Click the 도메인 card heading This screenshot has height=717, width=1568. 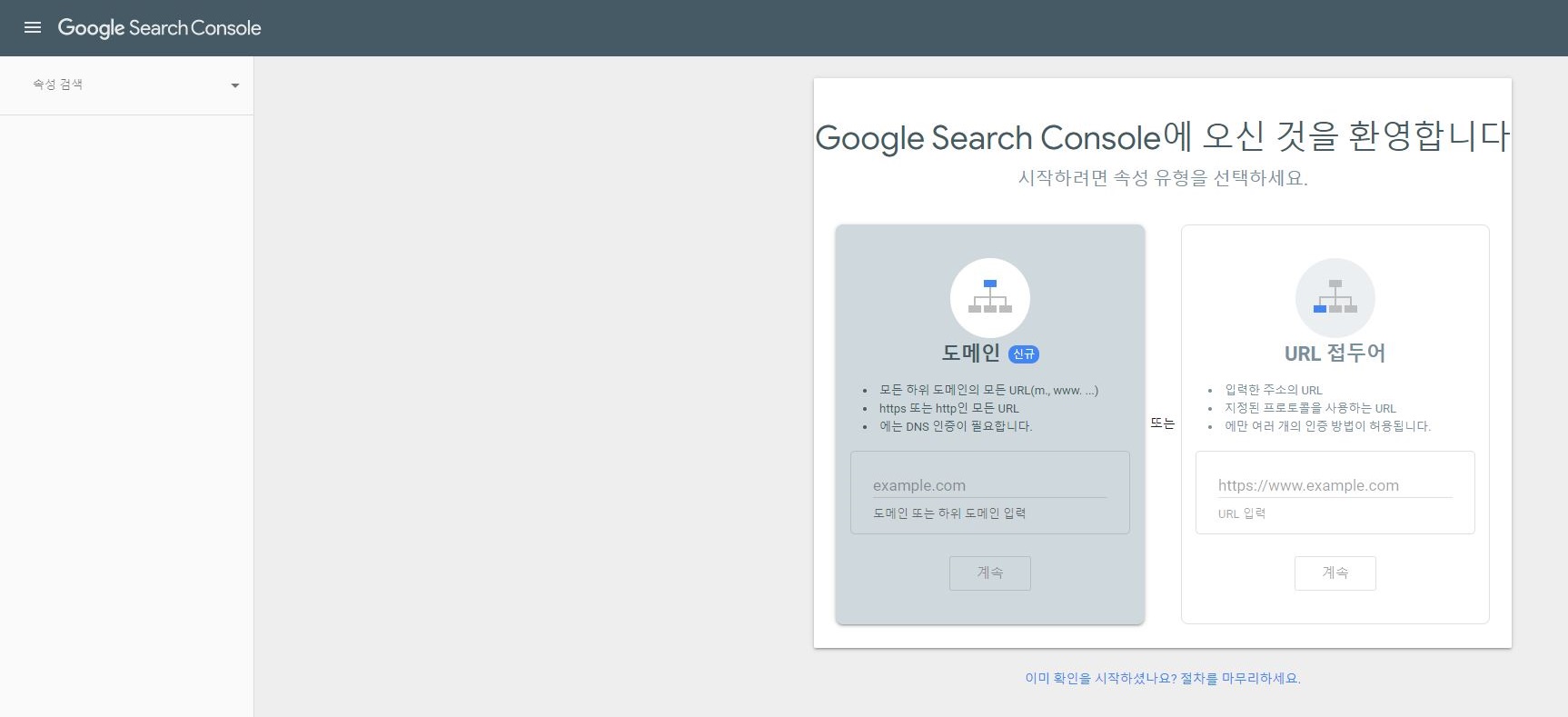(x=971, y=353)
